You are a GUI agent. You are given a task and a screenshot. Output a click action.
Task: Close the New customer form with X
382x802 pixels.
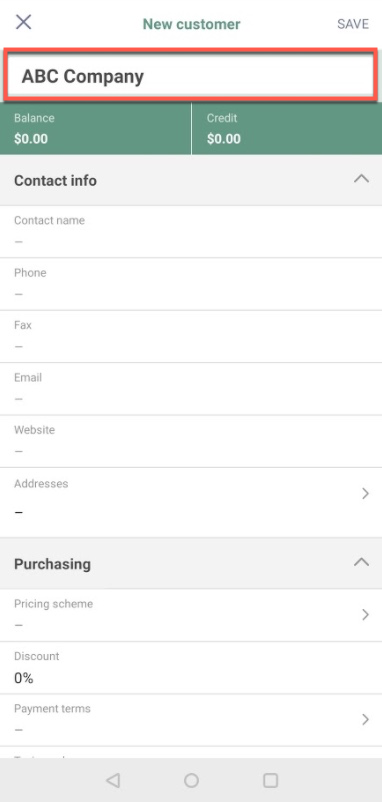(x=24, y=23)
